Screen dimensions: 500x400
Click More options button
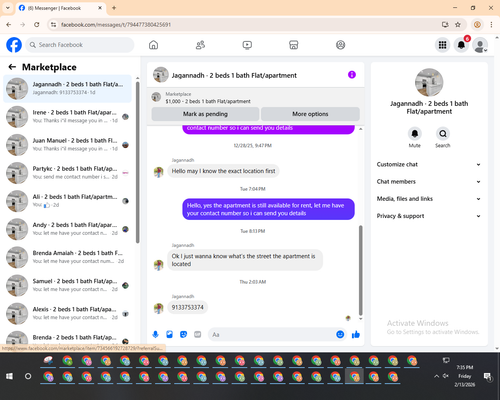click(x=310, y=114)
